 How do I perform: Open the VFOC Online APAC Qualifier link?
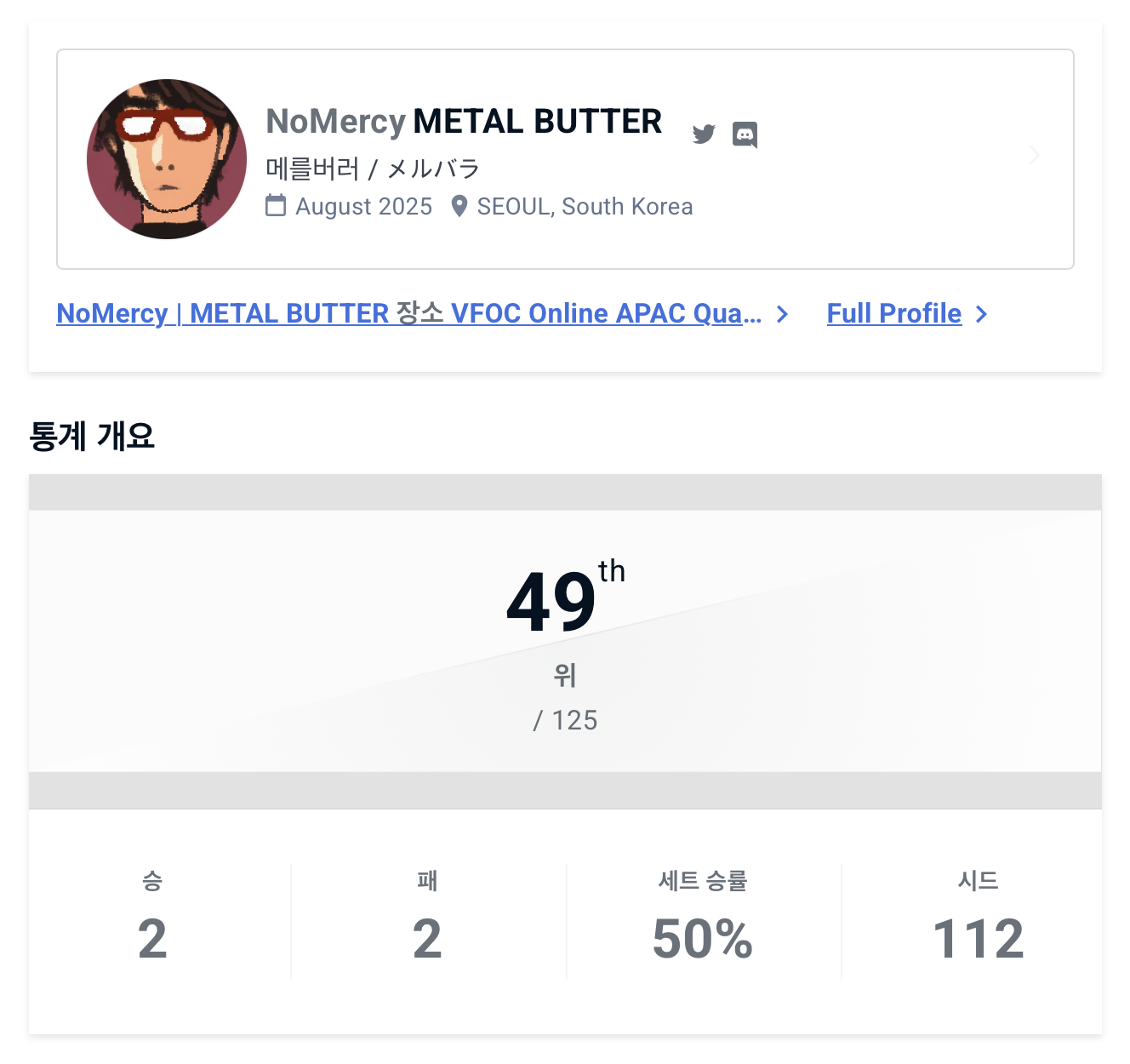408,313
